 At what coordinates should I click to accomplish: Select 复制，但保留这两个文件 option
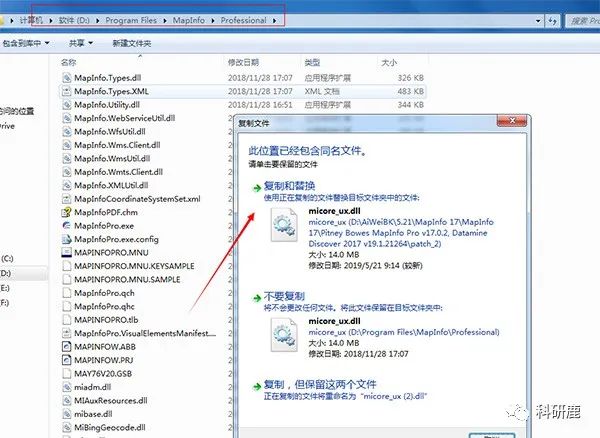(x=317, y=383)
